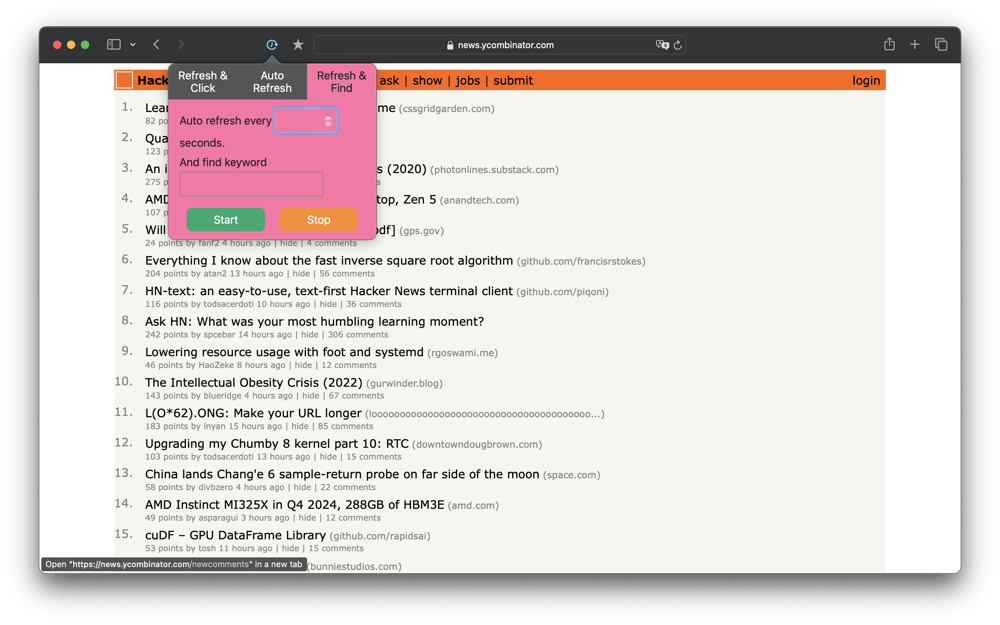Focus the find keyword text field
1000x625 pixels.
click(x=251, y=184)
